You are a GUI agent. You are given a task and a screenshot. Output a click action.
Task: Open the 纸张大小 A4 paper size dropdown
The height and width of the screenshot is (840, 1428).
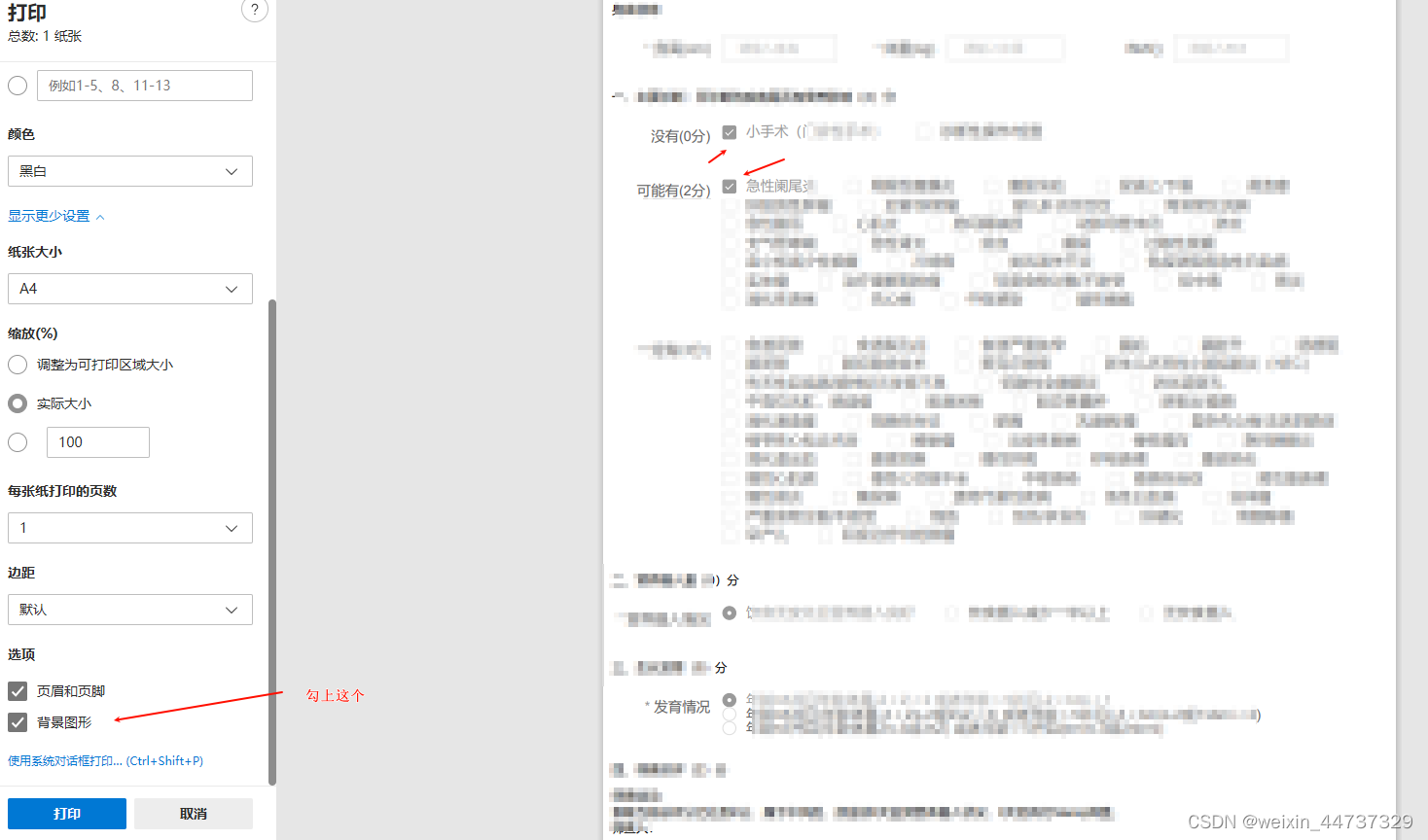coord(129,289)
